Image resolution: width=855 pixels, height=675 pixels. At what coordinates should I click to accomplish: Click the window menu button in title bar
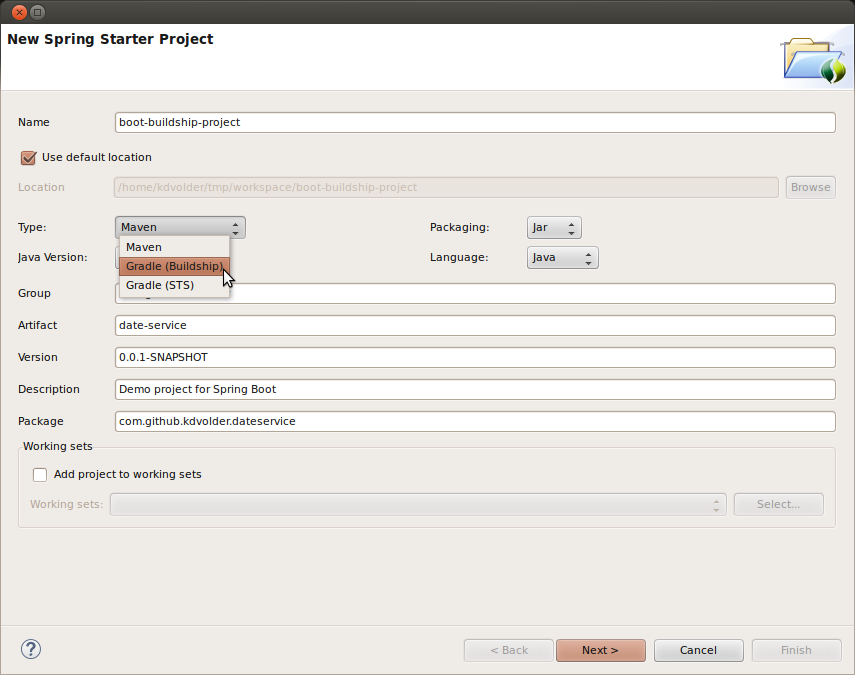[38, 12]
